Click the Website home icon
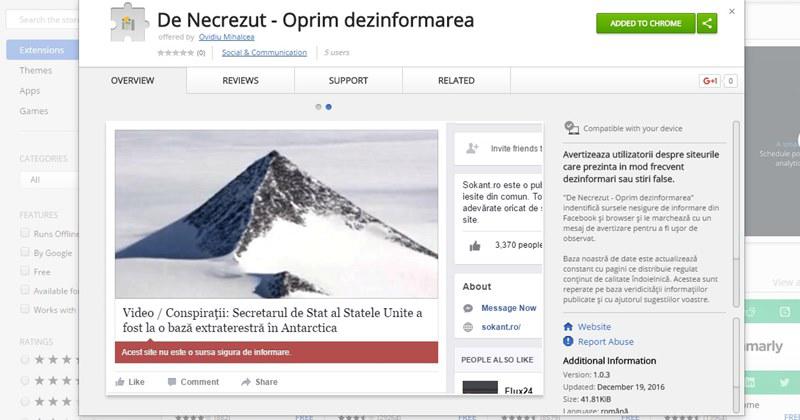800x420 pixels. (x=568, y=327)
